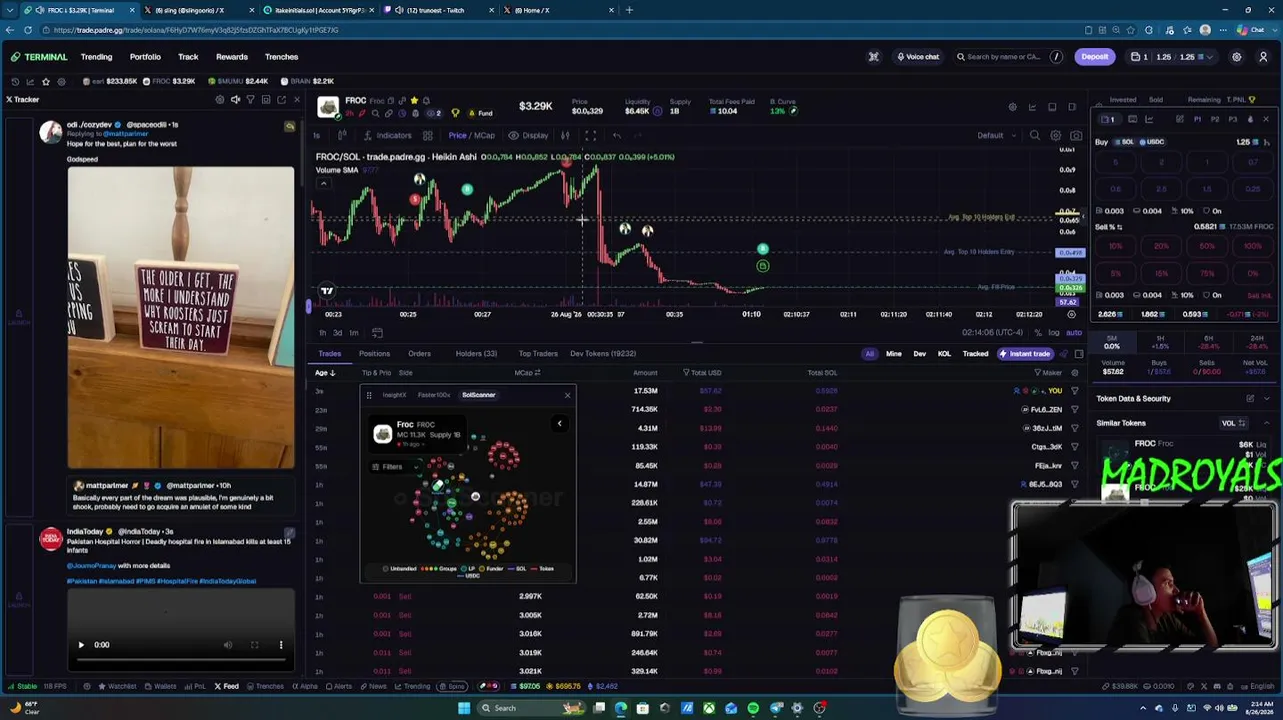1283x720 pixels.
Task: Open Holders (33) tab
Action: coord(476,354)
